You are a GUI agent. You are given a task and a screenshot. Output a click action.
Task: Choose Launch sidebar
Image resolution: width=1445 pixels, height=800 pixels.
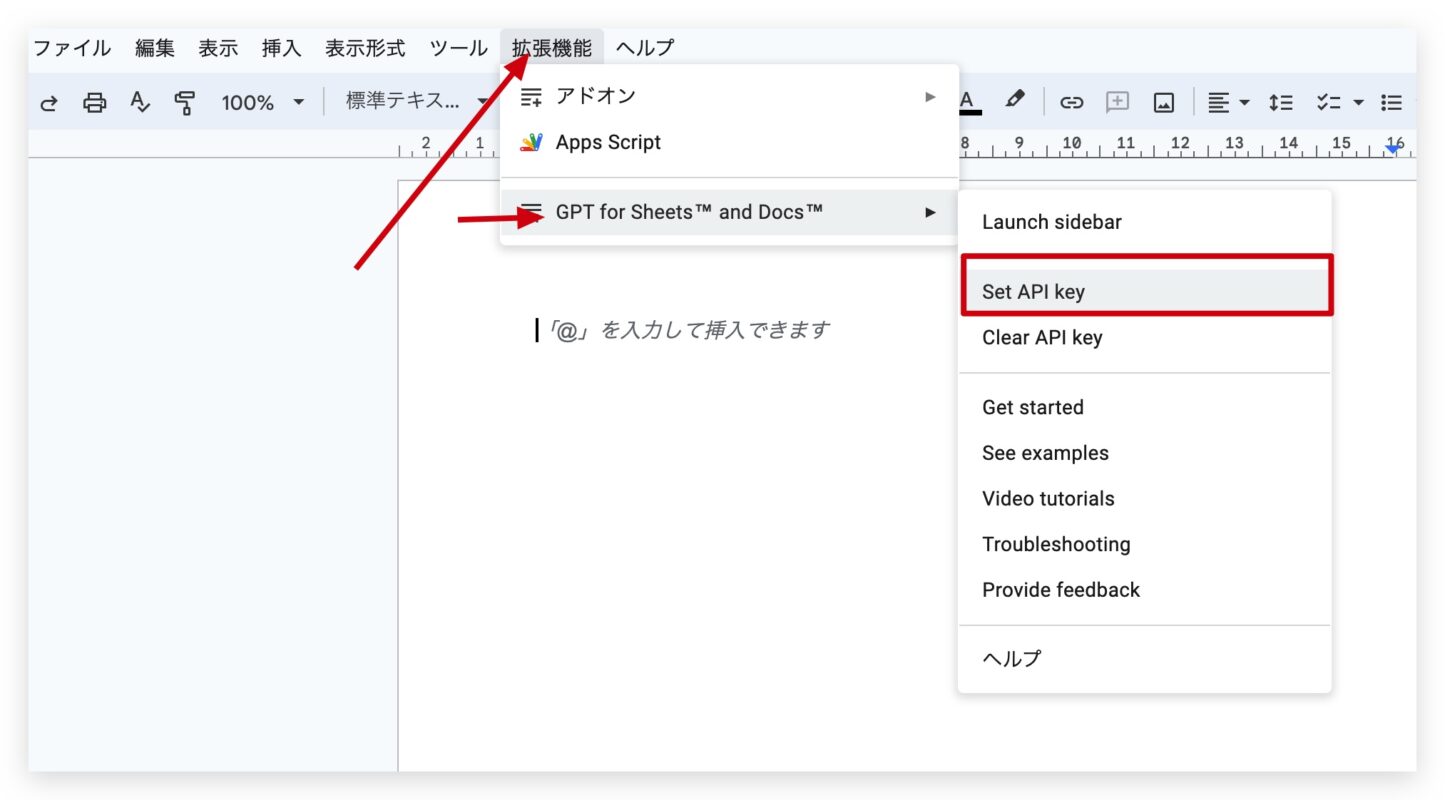[1144, 222]
